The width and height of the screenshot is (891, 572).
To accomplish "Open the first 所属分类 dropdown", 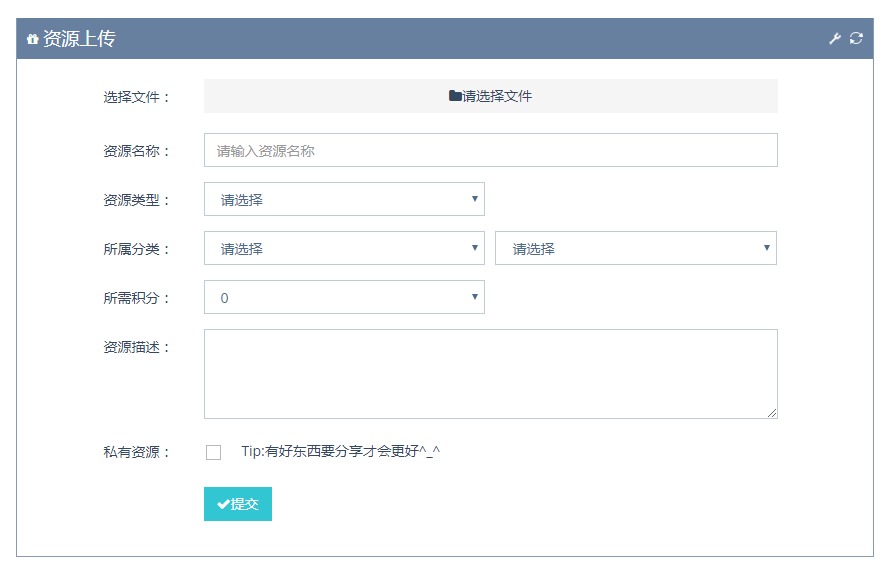I will tap(344, 248).
